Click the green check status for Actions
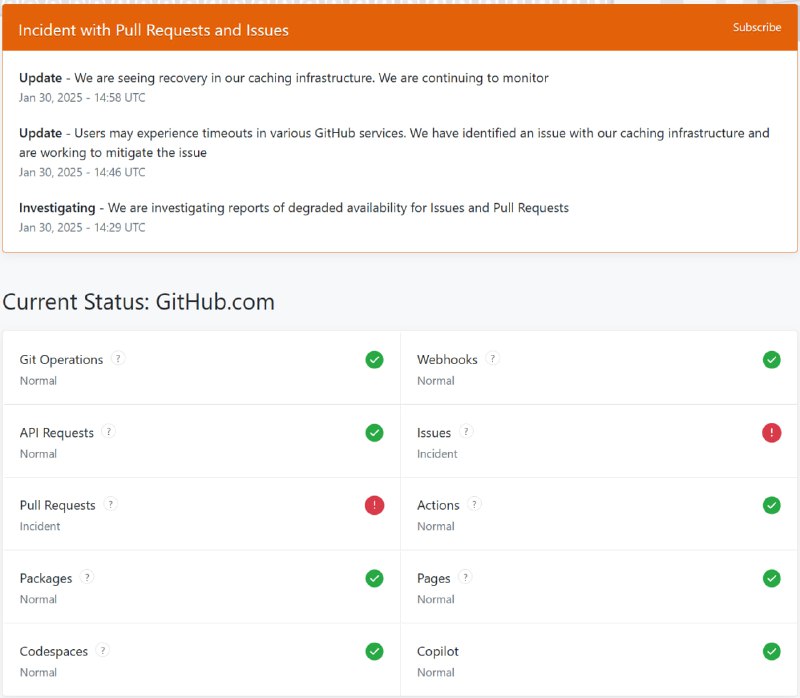 click(x=771, y=505)
